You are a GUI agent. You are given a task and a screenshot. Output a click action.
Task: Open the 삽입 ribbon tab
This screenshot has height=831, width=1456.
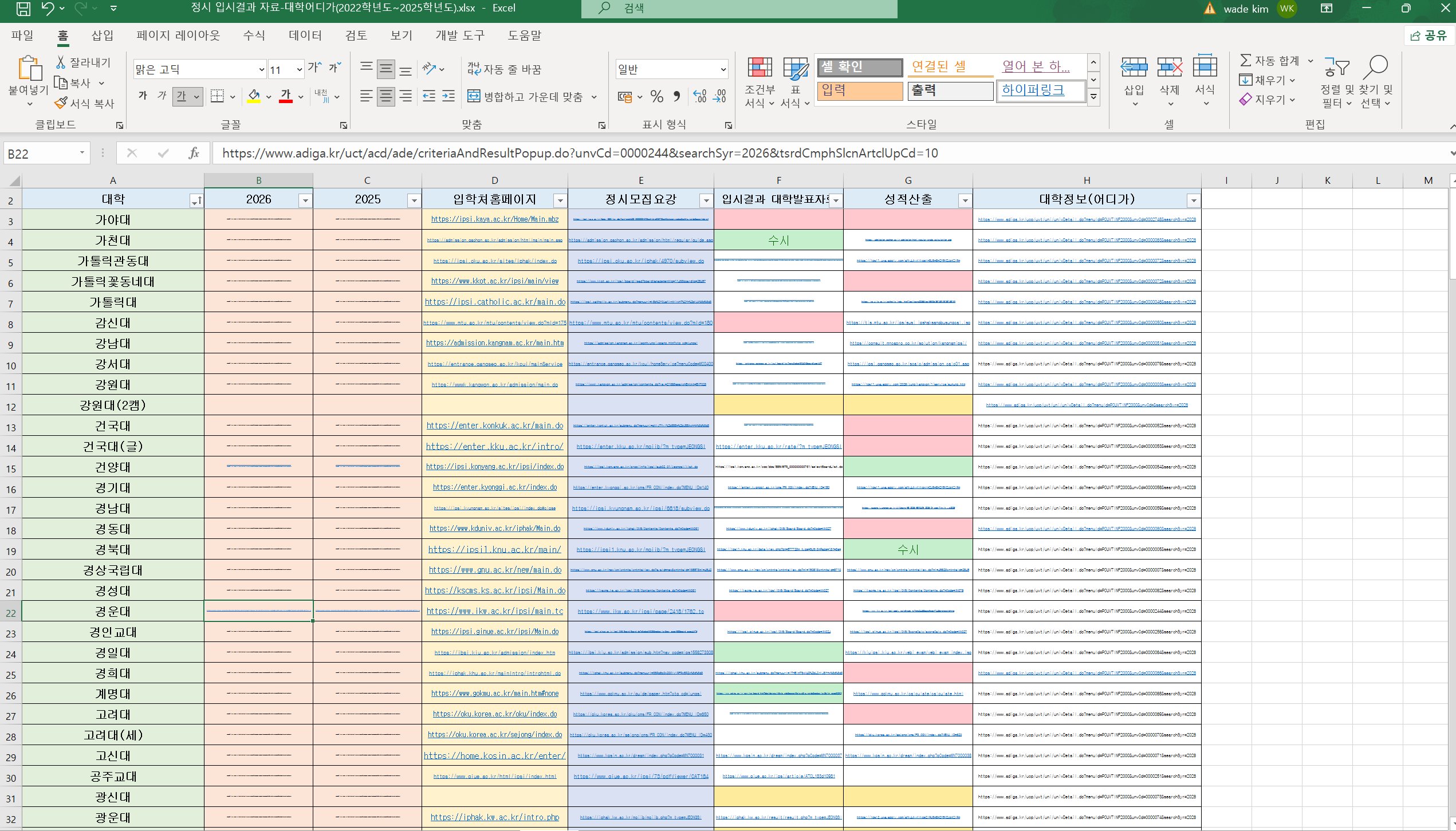pyautogui.click(x=103, y=36)
